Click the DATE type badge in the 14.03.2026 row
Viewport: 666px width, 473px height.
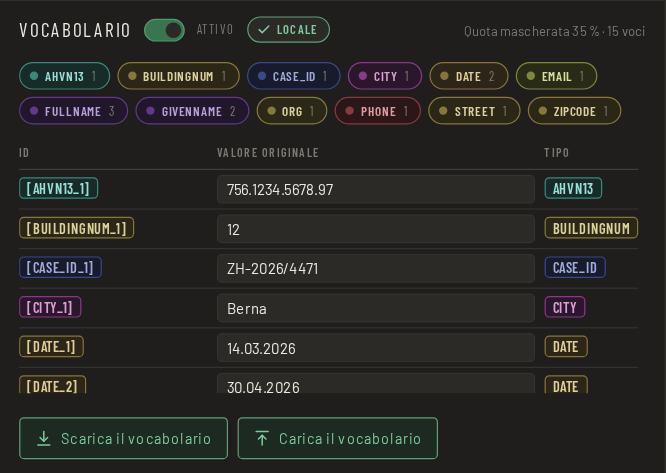[x=566, y=346]
